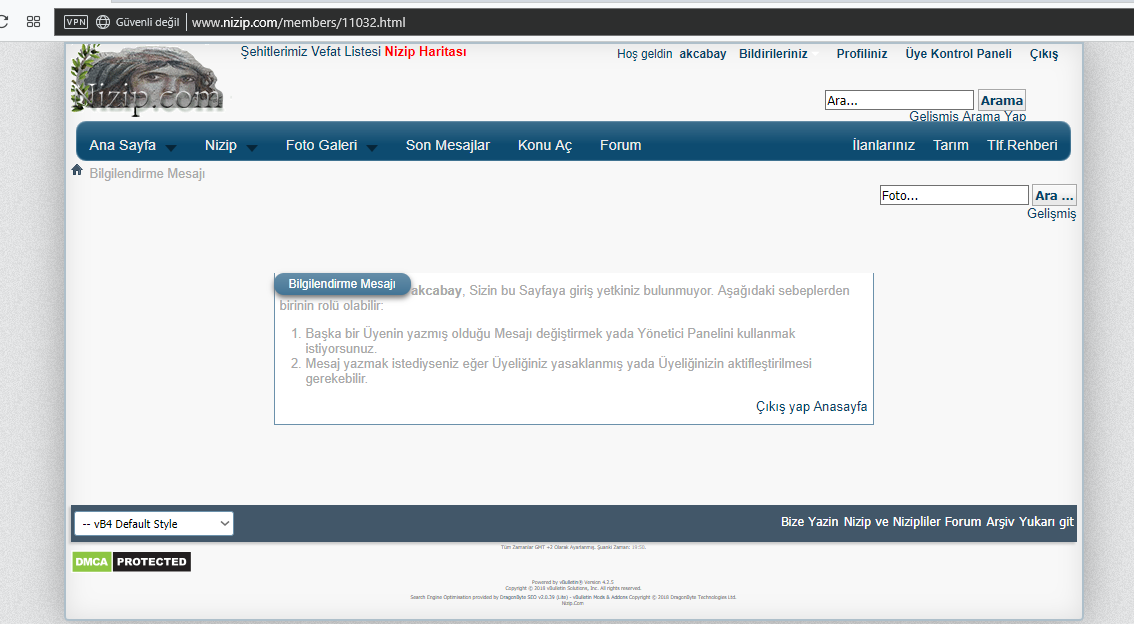Open İlanlarınız in the navbar

[x=883, y=145]
